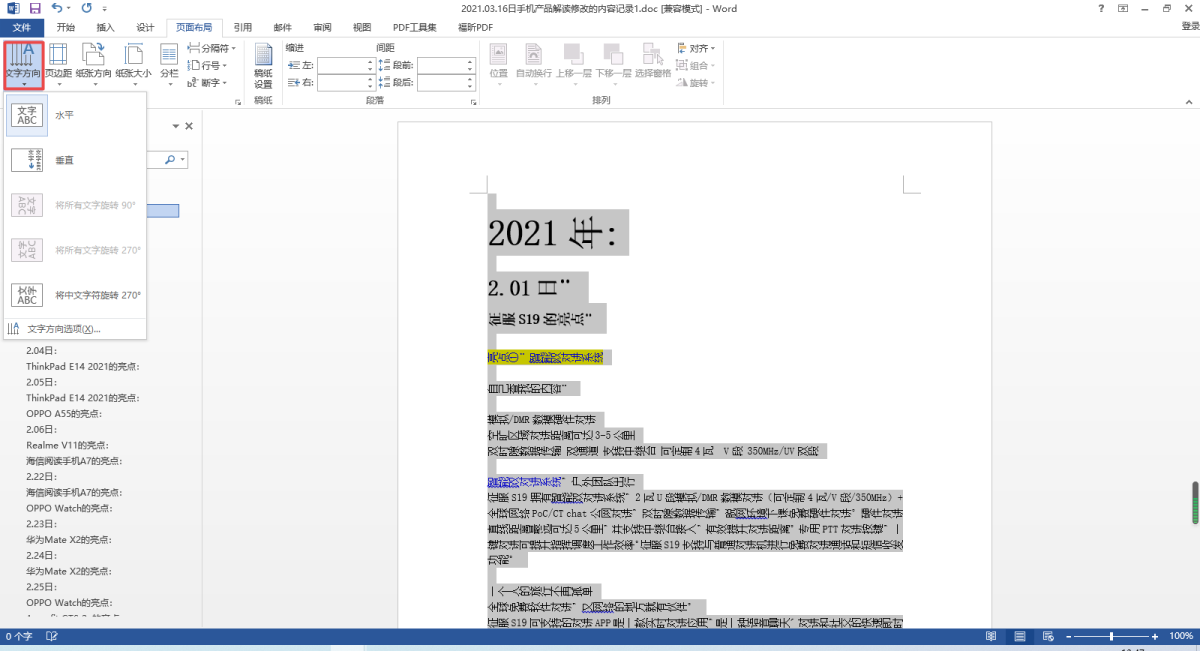1200x651 pixels.
Task: Choose the 垂直 vertical text option
Action: tap(64, 160)
